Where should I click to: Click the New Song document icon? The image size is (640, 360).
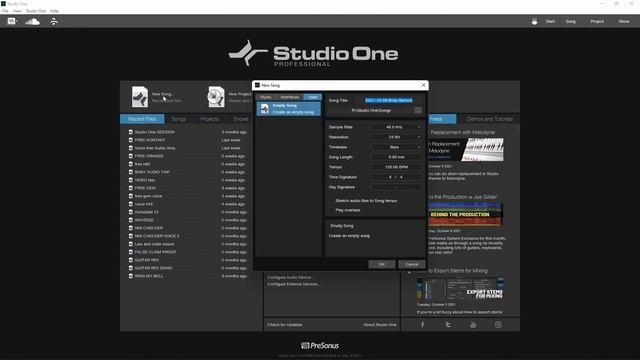click(140, 97)
